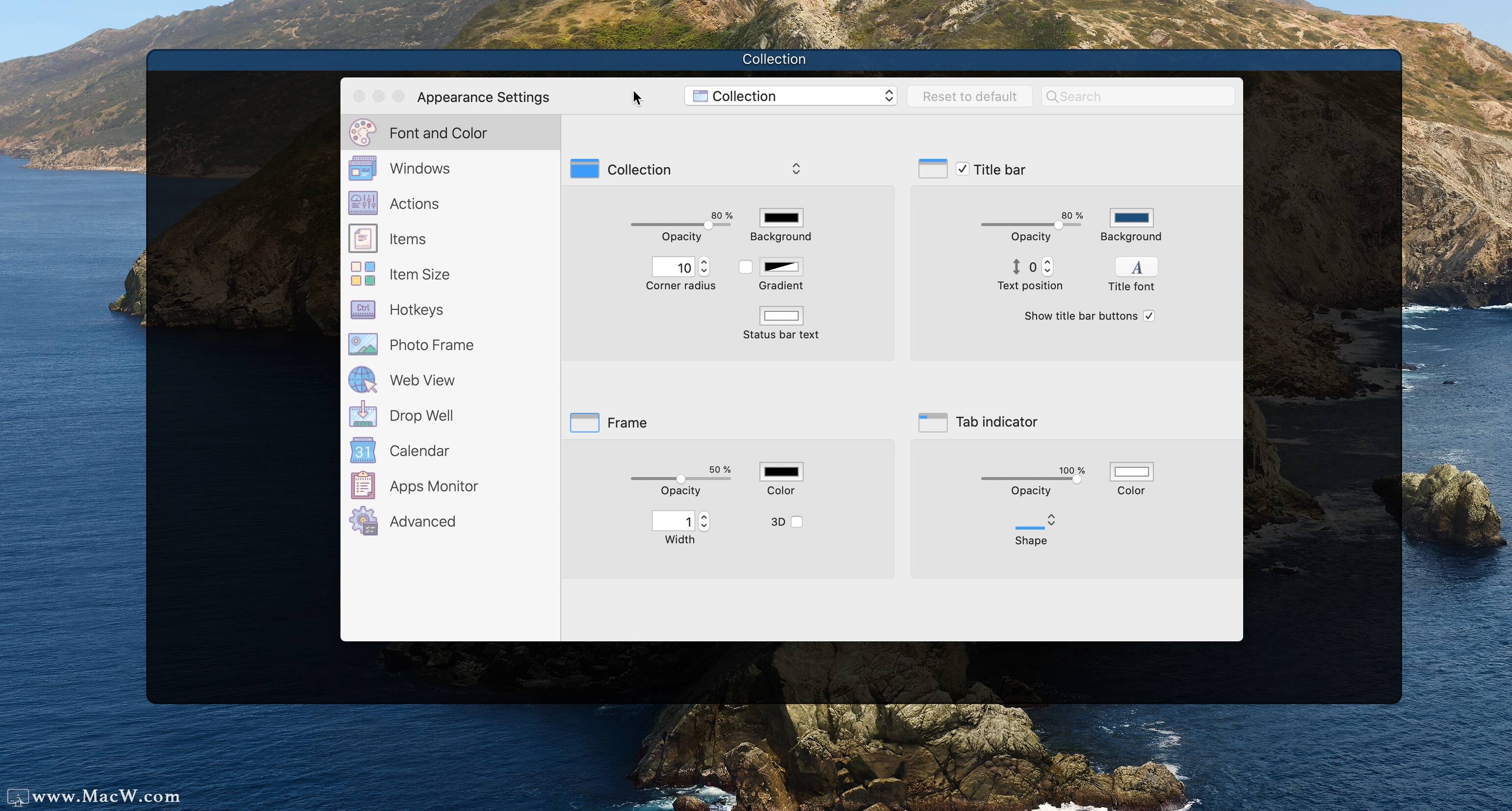This screenshot has height=811, width=1512.
Task: Toggle Show title bar buttons
Action: pyautogui.click(x=1151, y=315)
